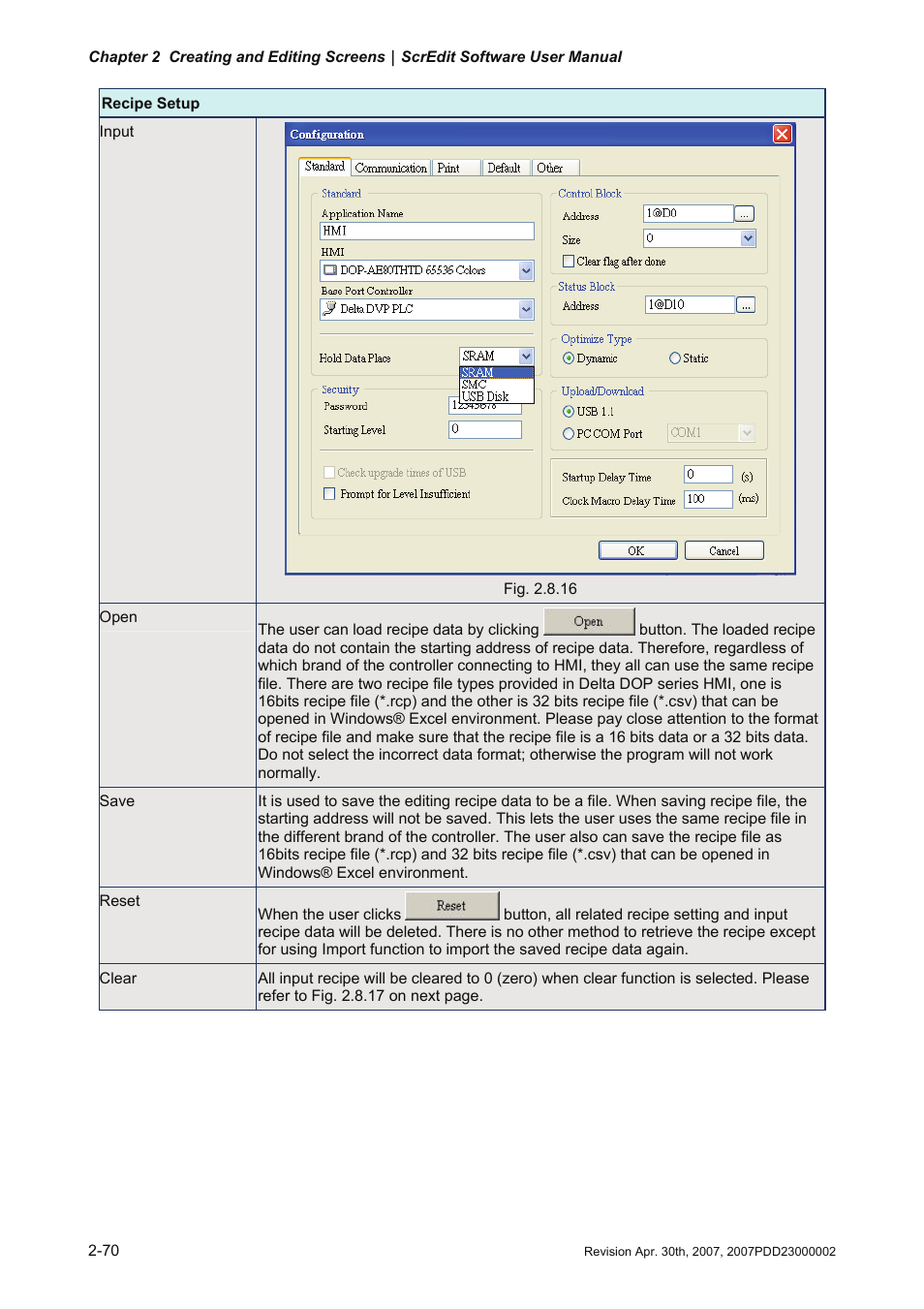
Task: Click the Control Block address browse button
Action: coord(744,214)
